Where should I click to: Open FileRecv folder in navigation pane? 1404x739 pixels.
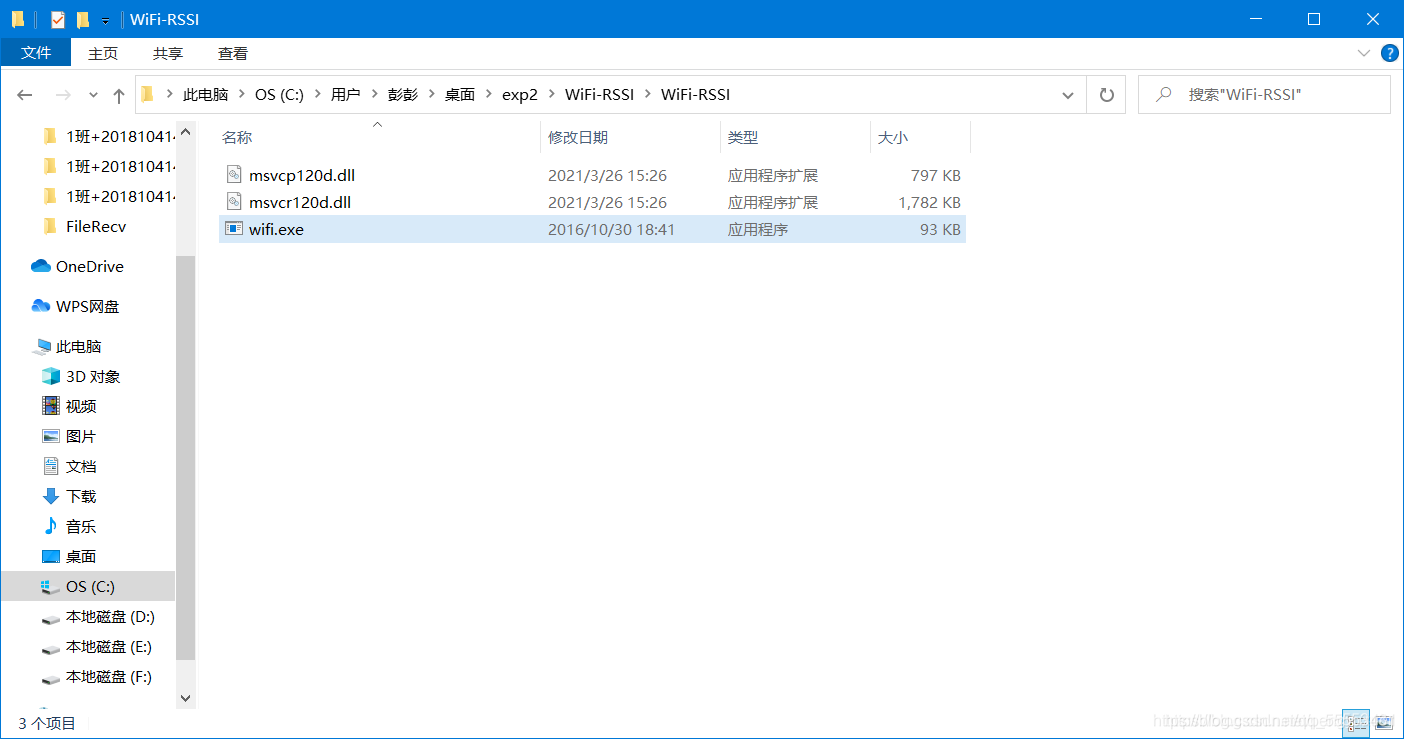pos(96,226)
